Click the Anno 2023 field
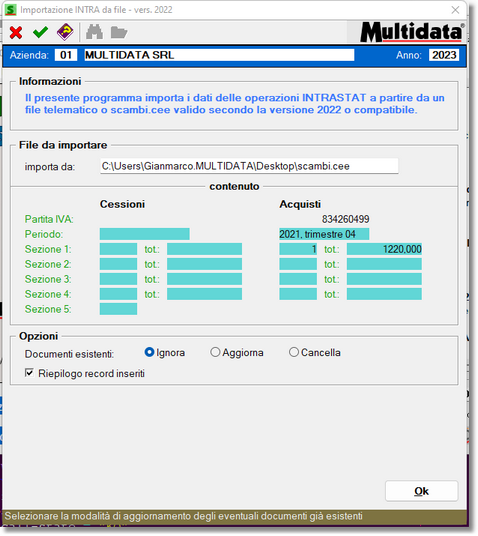Viewport: 478px width, 536px height. click(x=444, y=55)
